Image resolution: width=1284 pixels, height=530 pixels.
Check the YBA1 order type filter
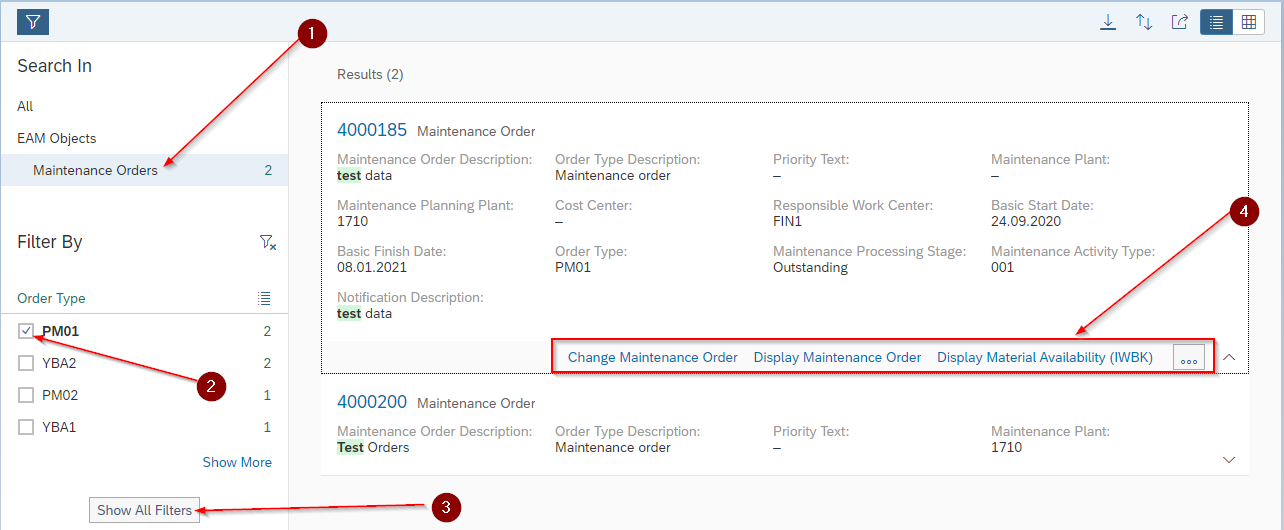pos(27,427)
